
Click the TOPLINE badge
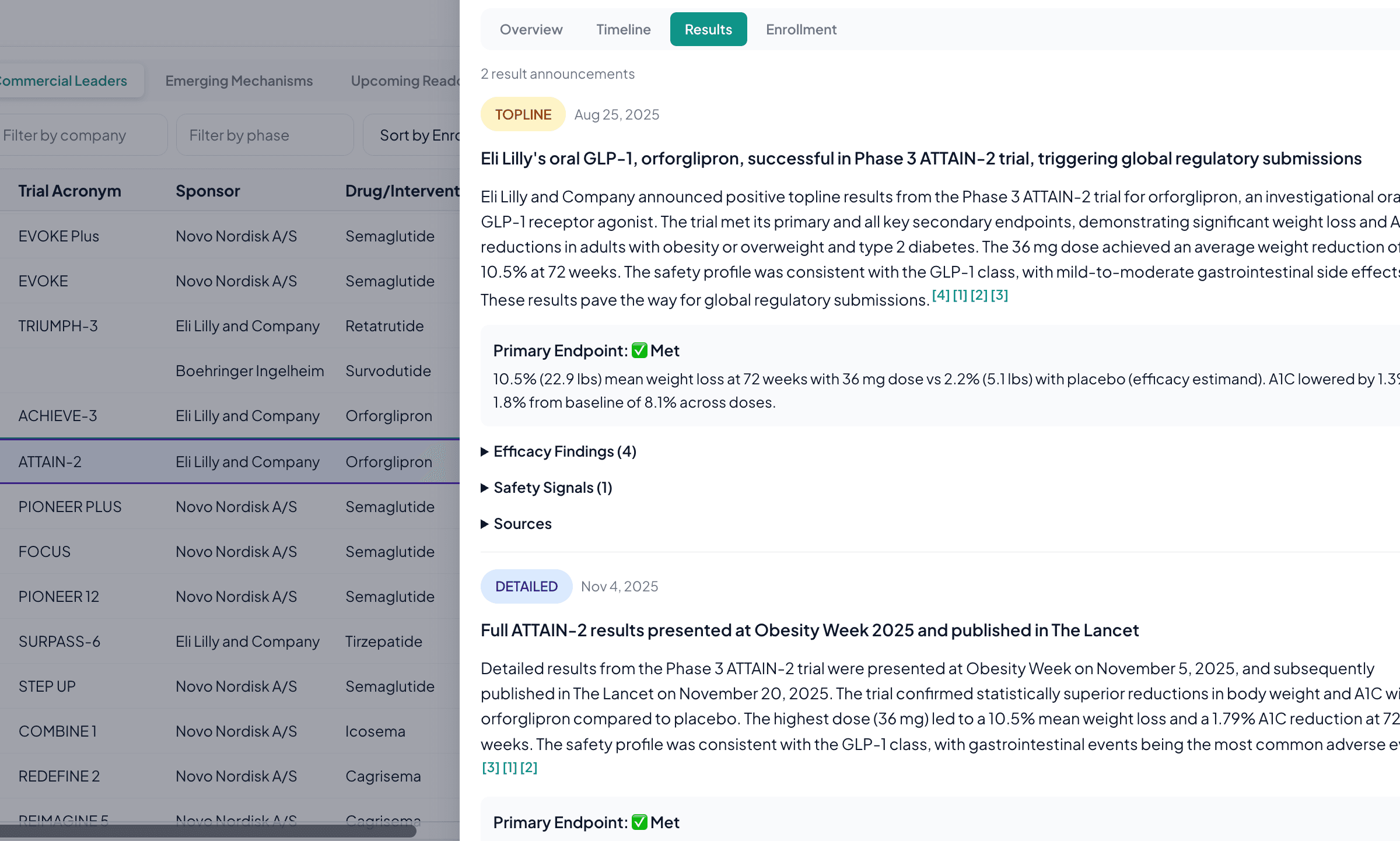(523, 114)
